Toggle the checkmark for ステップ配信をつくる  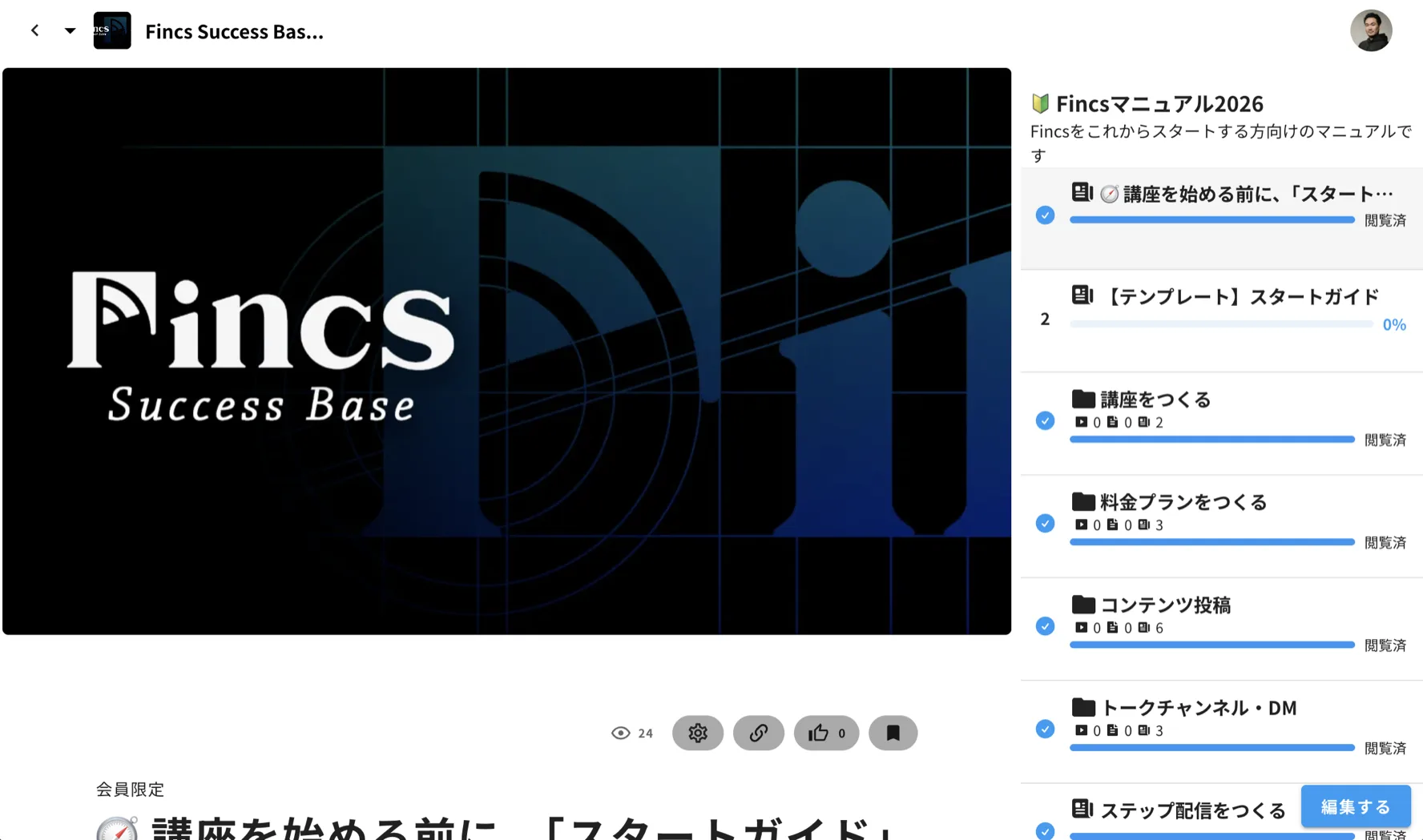[x=1045, y=831]
